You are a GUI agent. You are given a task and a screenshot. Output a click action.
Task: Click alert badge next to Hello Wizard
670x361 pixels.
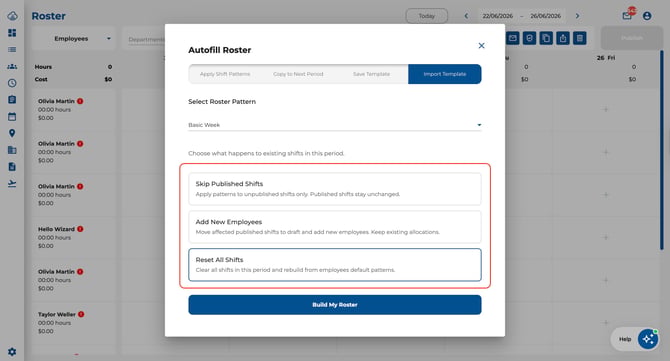(x=80, y=229)
